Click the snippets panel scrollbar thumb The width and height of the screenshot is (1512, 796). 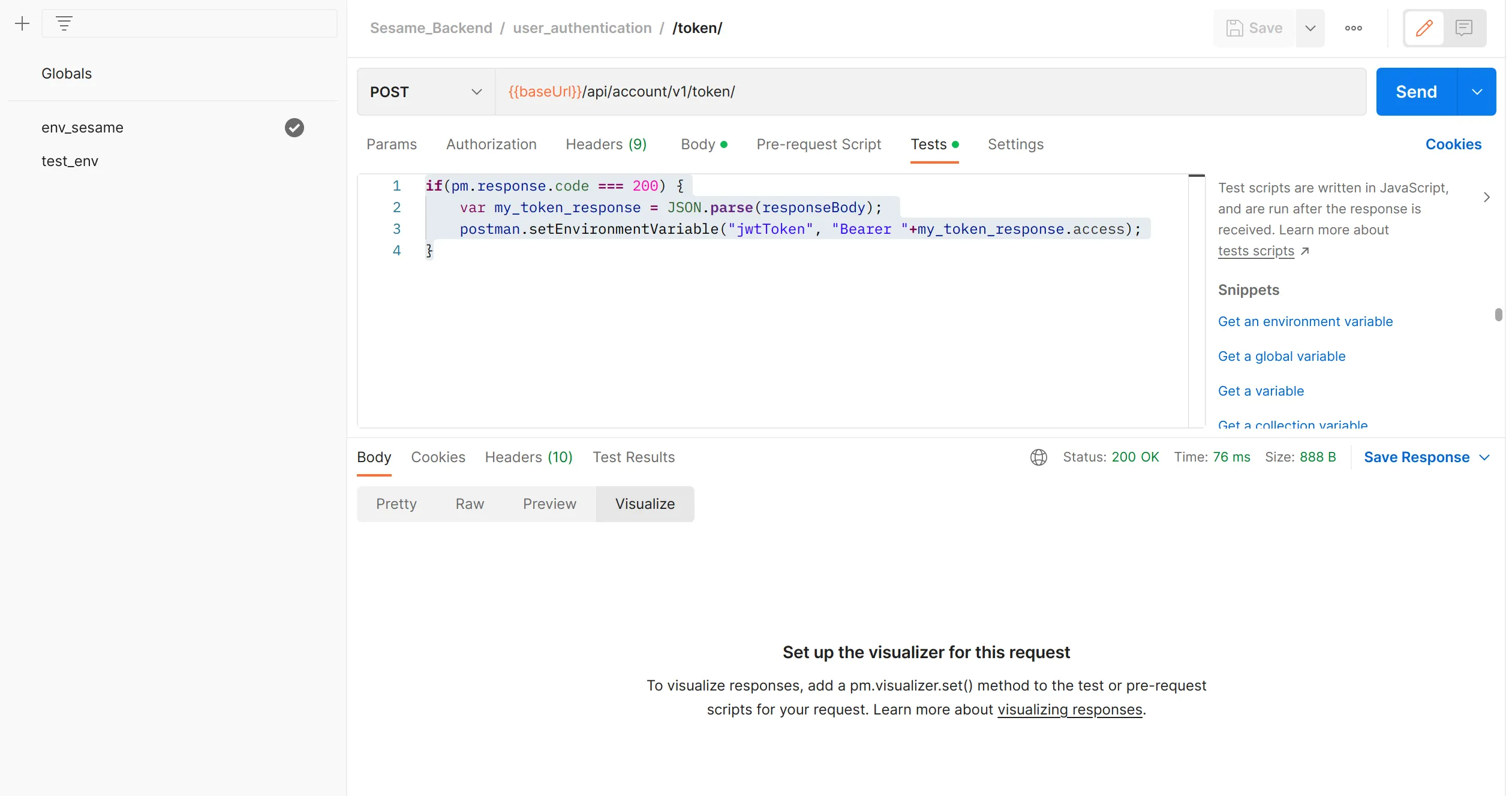(x=1498, y=315)
